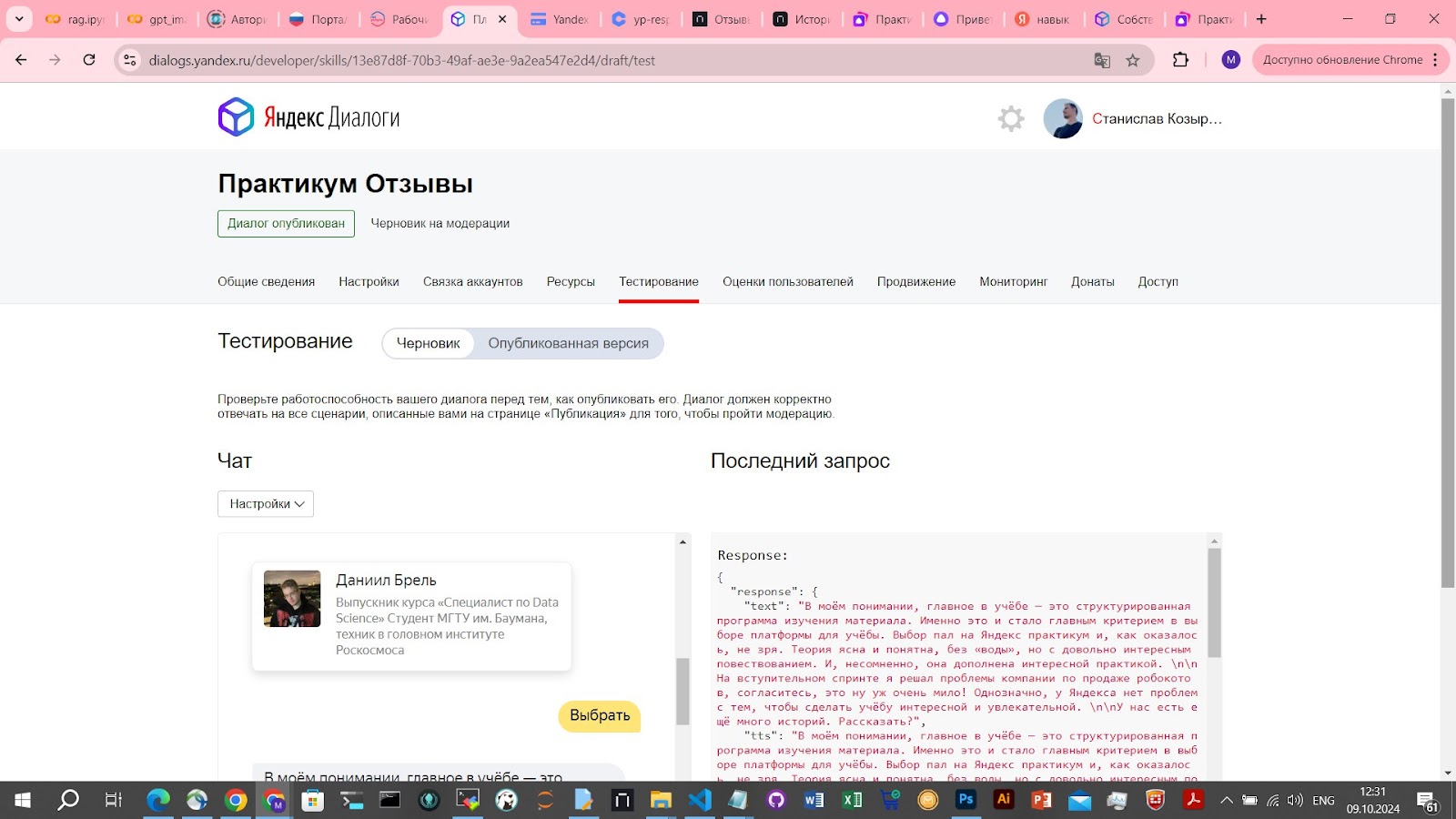This screenshot has width=1456, height=819.
Task: Show hidden system tray icons
Action: click(1227, 801)
